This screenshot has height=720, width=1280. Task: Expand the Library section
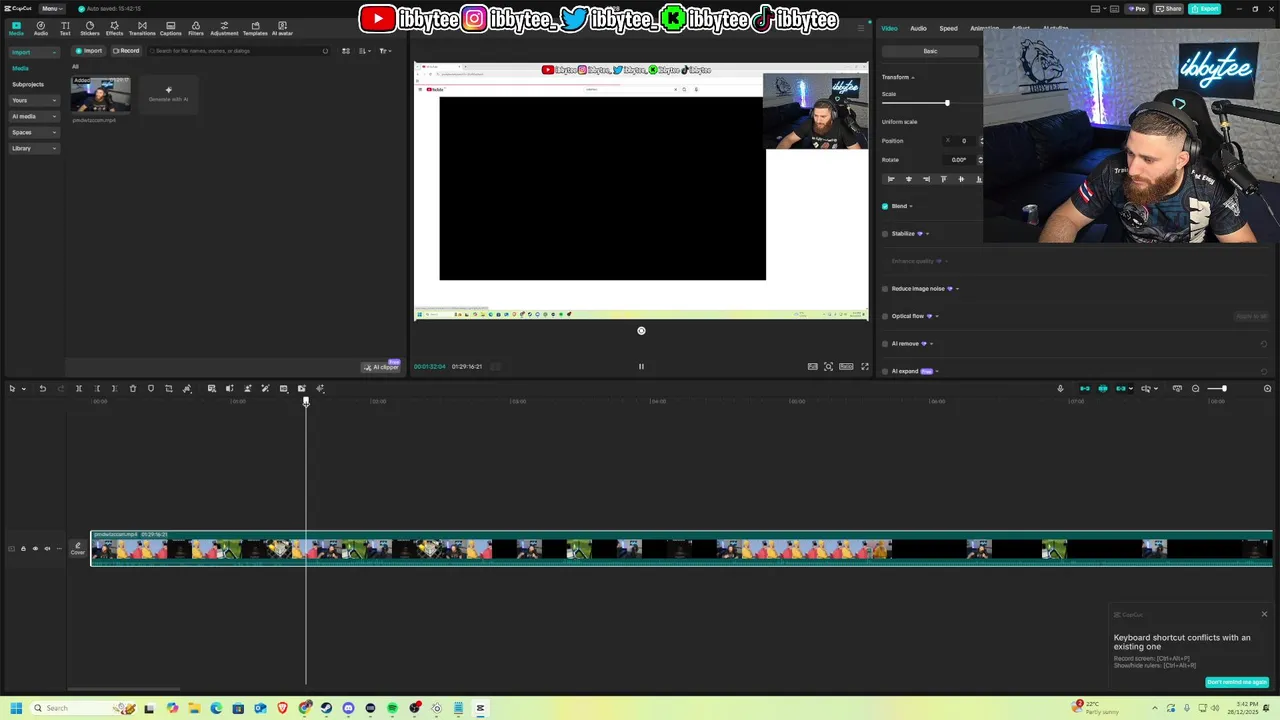(33, 148)
